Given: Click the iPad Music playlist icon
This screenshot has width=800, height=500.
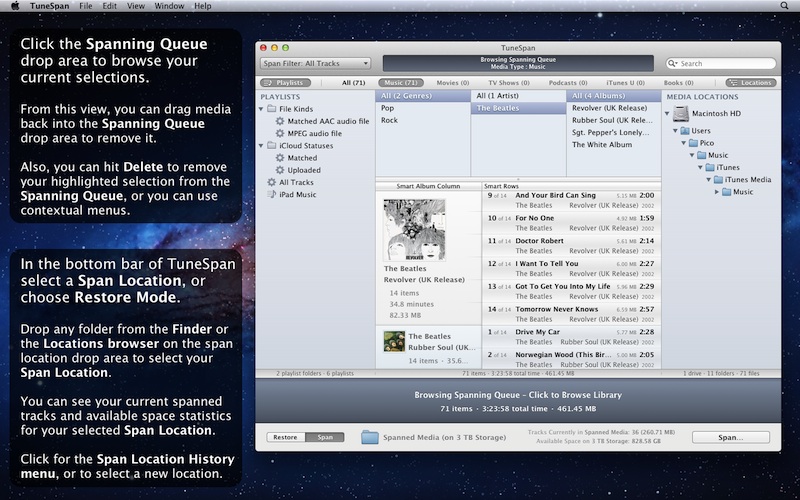Looking at the screenshot, I should coord(270,194).
